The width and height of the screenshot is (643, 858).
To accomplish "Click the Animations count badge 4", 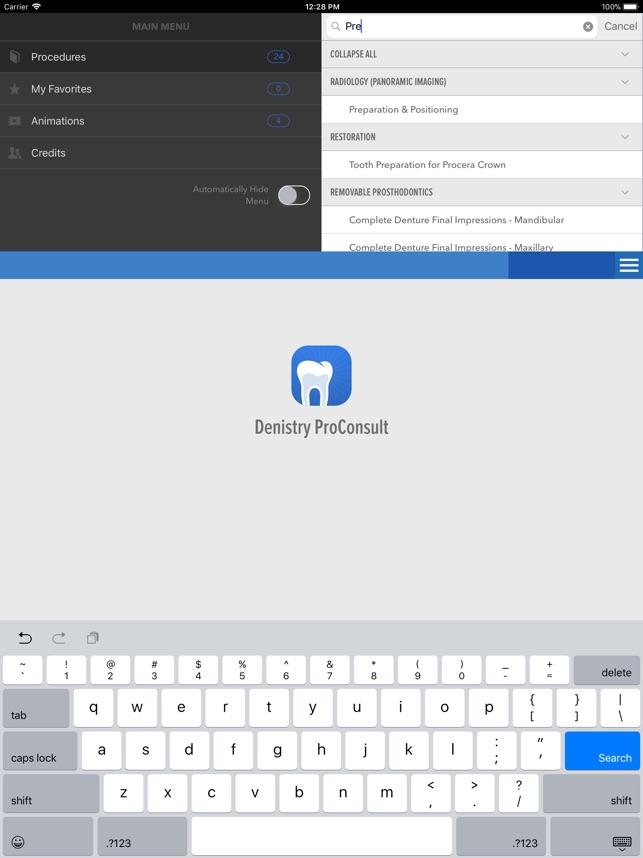I will pos(279,121).
